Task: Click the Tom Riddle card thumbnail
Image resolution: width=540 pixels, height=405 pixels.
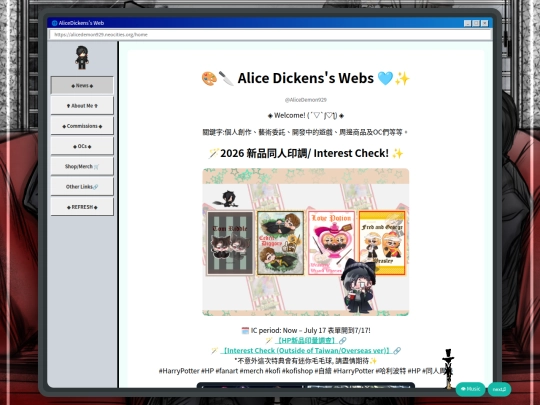Action: point(230,243)
